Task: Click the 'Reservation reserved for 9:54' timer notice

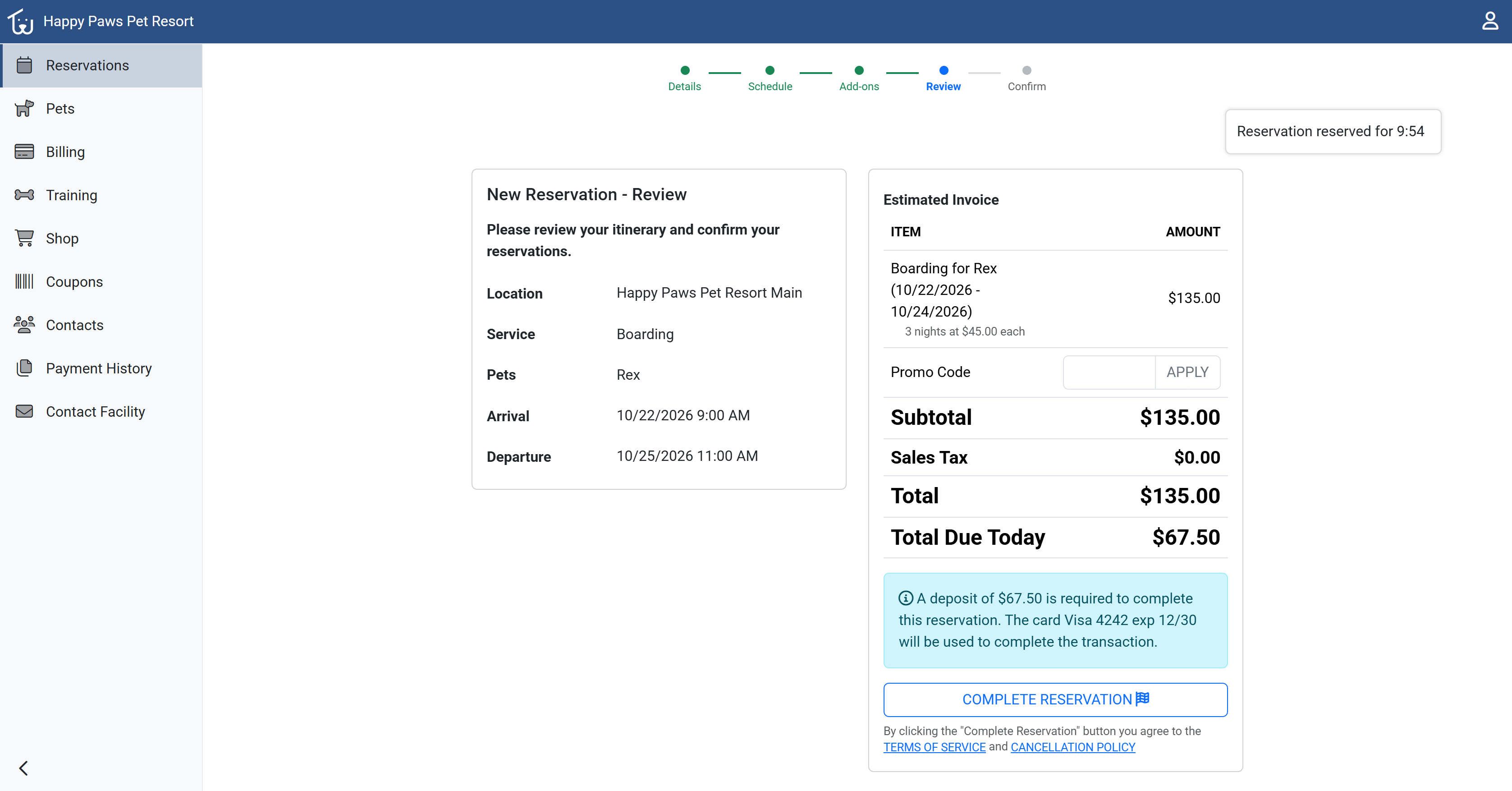Action: pyautogui.click(x=1333, y=132)
